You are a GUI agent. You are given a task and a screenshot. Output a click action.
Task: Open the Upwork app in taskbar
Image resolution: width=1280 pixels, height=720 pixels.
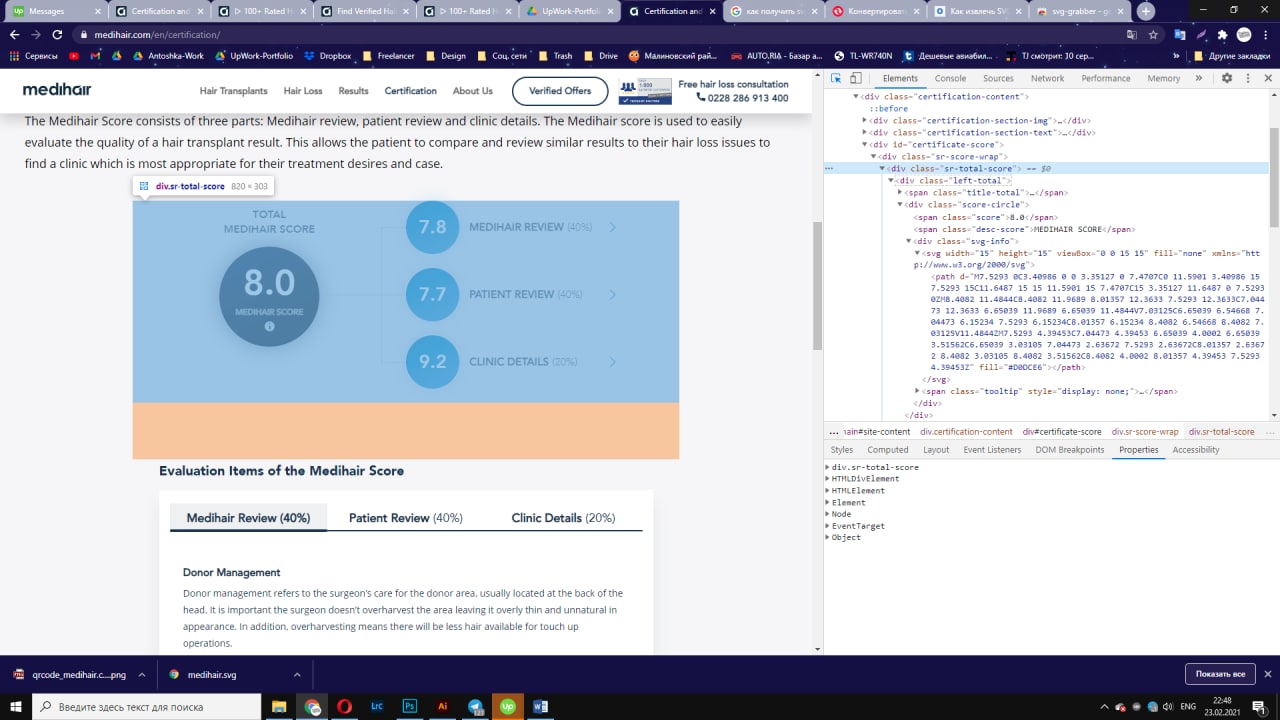(508, 705)
